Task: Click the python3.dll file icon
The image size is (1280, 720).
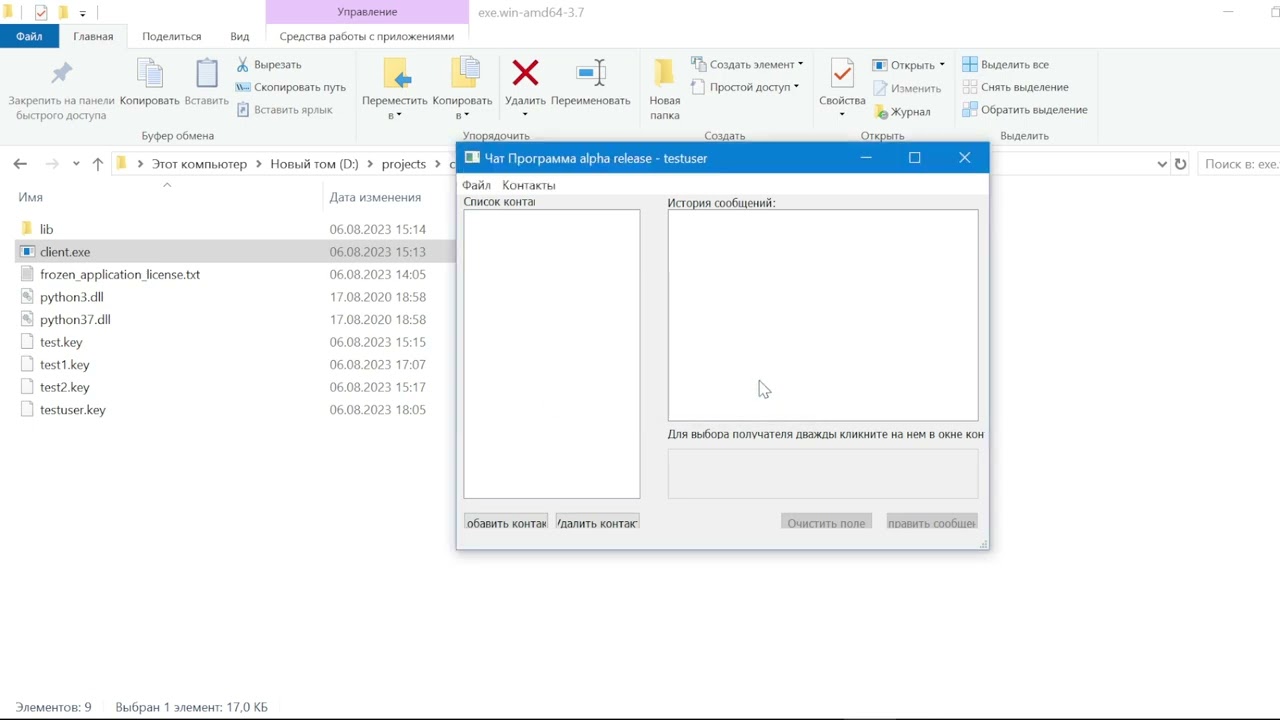Action: [27, 297]
